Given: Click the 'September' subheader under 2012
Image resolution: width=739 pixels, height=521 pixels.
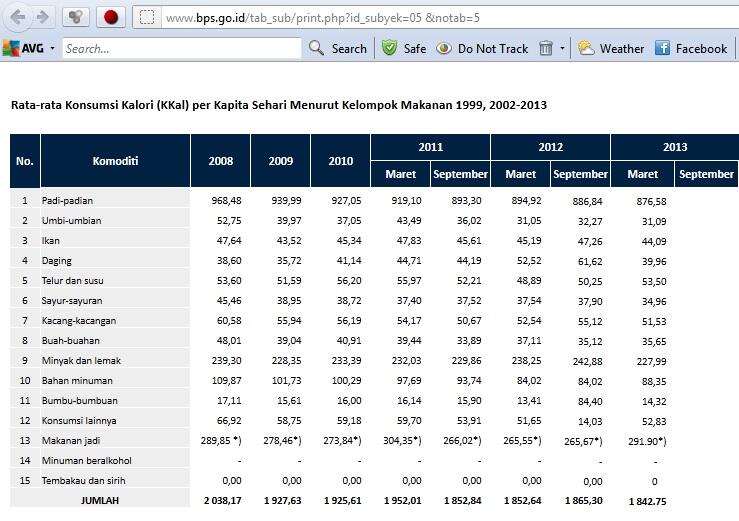Looking at the screenshot, I should [x=580, y=174].
